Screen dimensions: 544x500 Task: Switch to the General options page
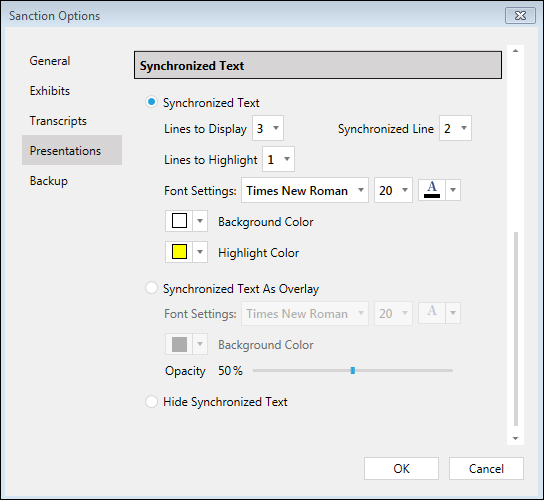click(x=50, y=61)
